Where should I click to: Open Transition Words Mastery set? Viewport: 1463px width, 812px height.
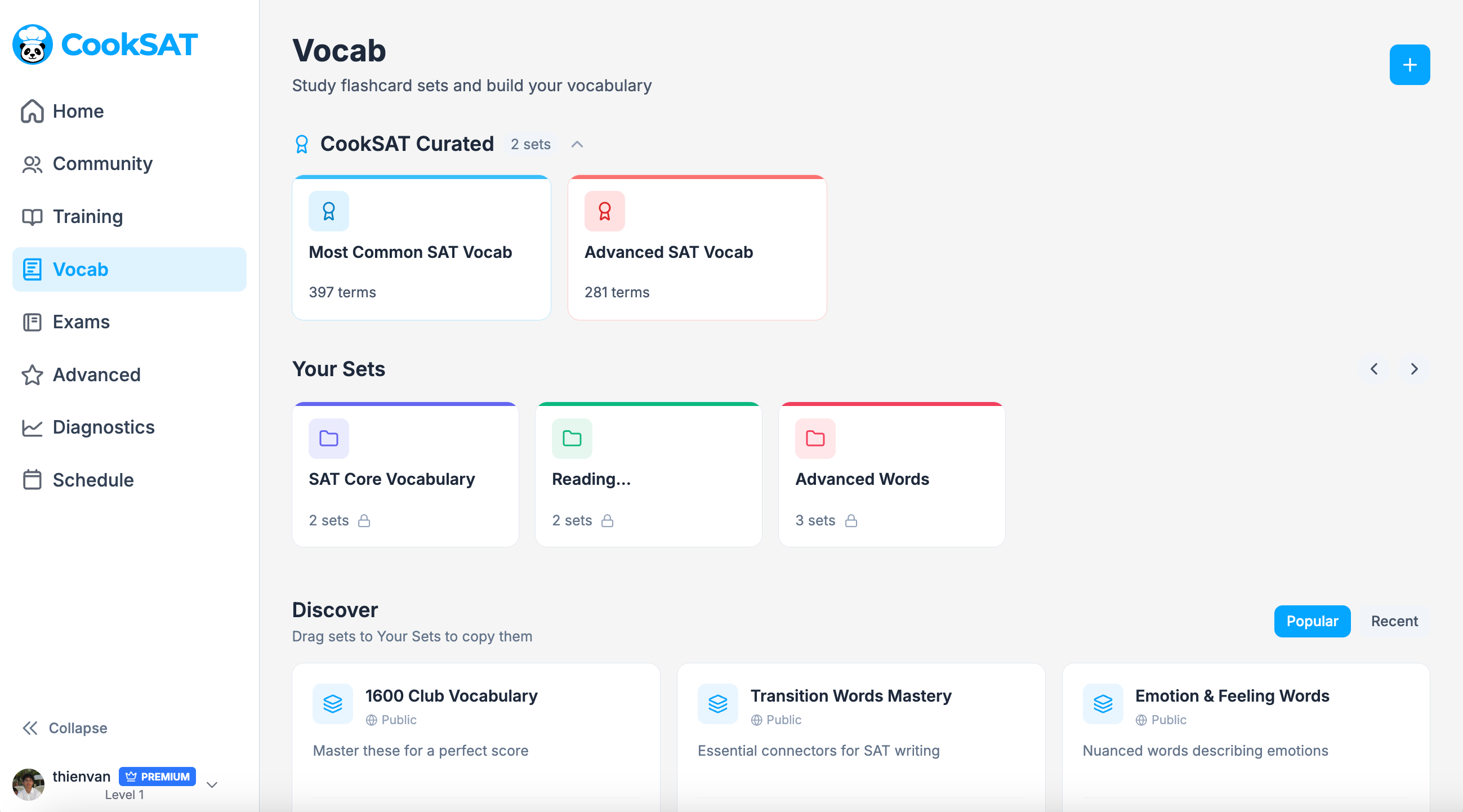point(850,695)
